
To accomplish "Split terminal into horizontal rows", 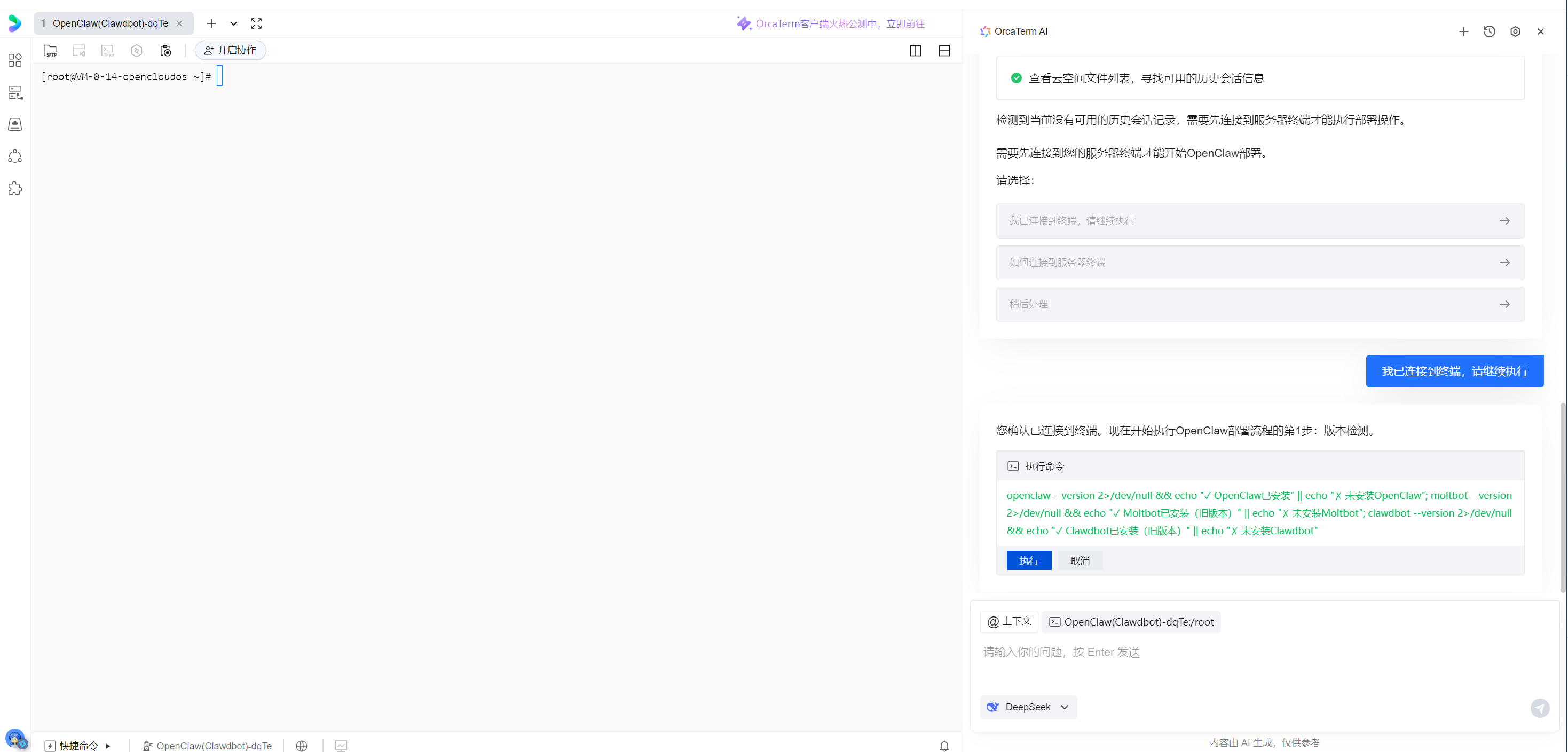I will [944, 51].
